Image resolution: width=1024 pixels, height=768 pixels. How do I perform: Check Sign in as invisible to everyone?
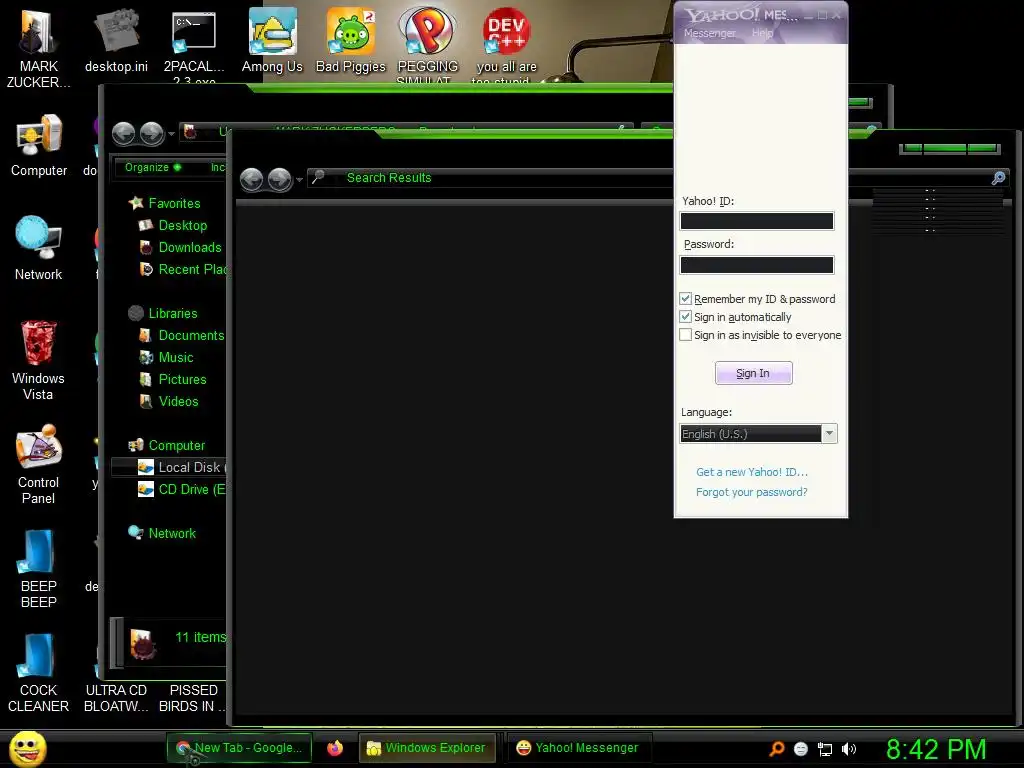point(685,335)
